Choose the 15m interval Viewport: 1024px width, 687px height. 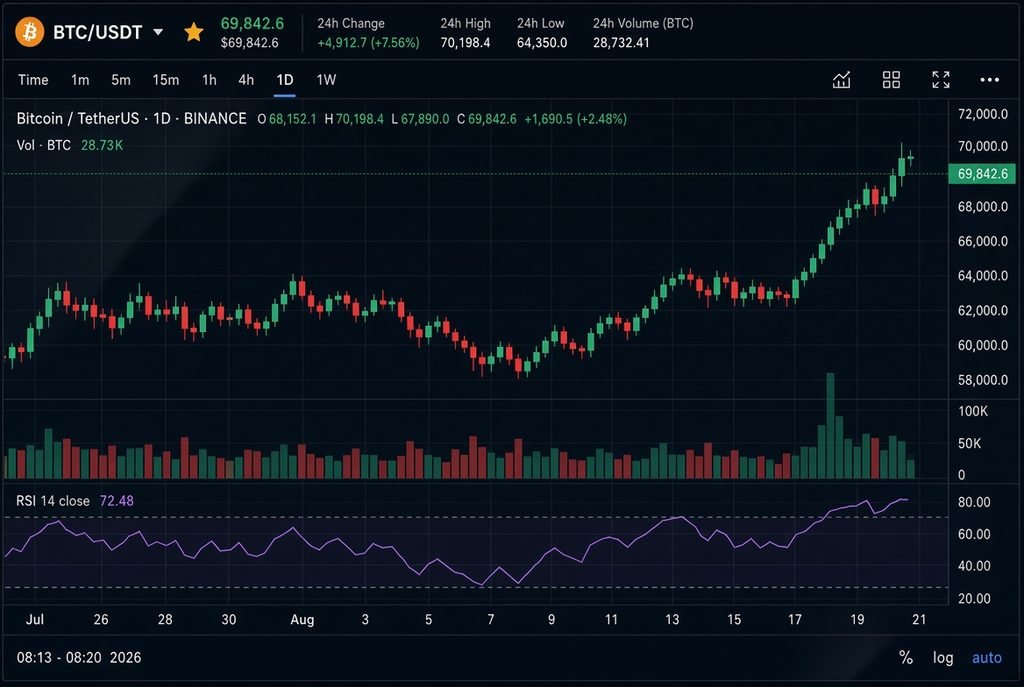(165, 80)
